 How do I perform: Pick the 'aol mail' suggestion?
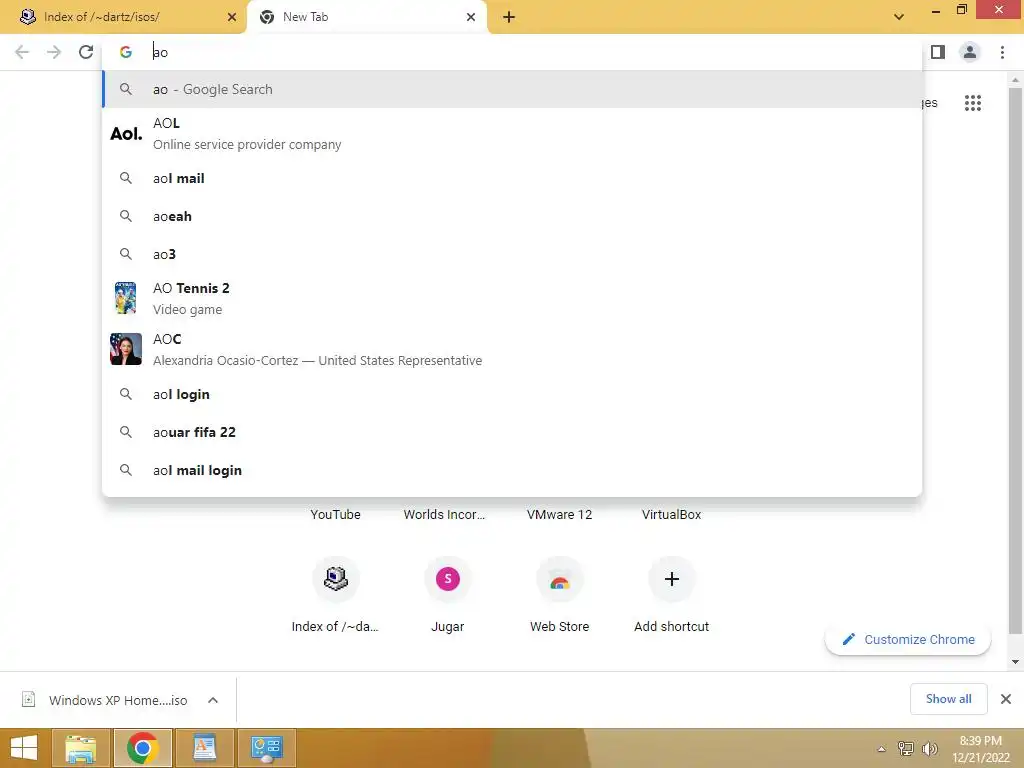tap(512, 178)
